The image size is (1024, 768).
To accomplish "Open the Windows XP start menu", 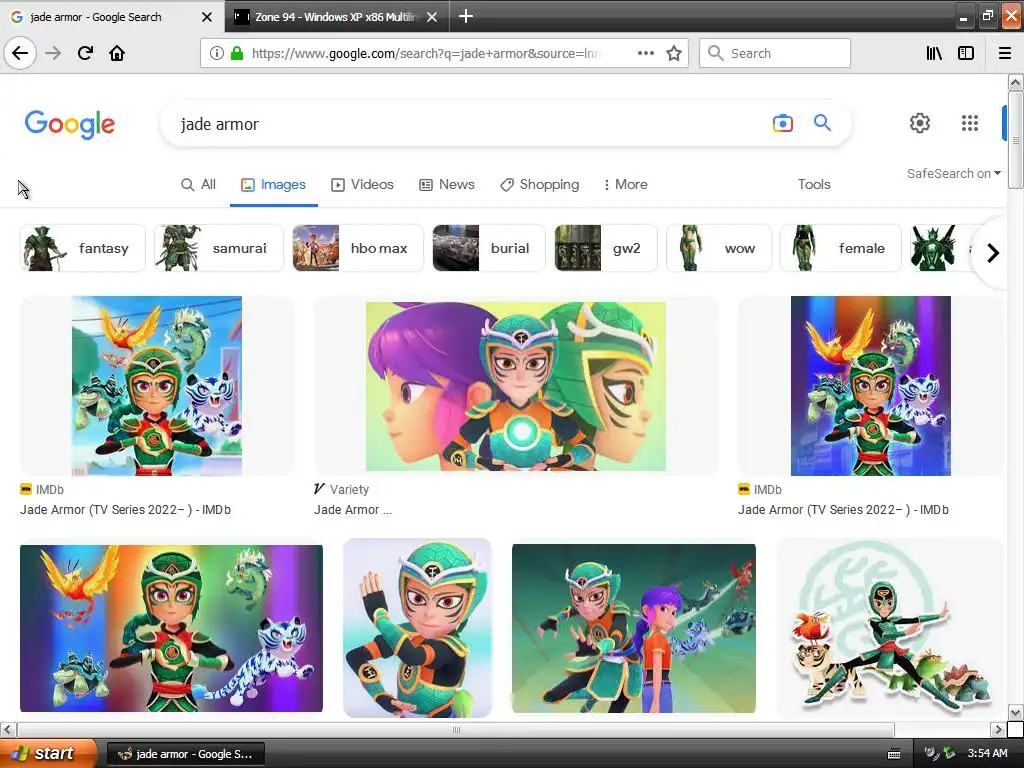I will click(47, 754).
